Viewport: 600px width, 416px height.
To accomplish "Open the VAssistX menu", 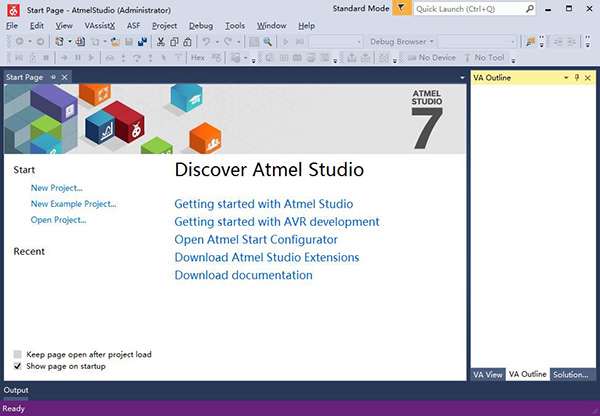I will tap(97, 25).
